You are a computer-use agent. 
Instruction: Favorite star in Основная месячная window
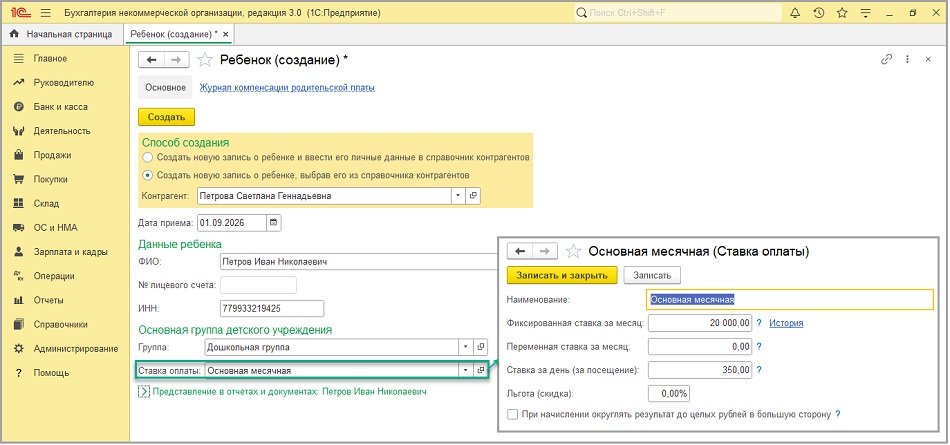tap(573, 251)
